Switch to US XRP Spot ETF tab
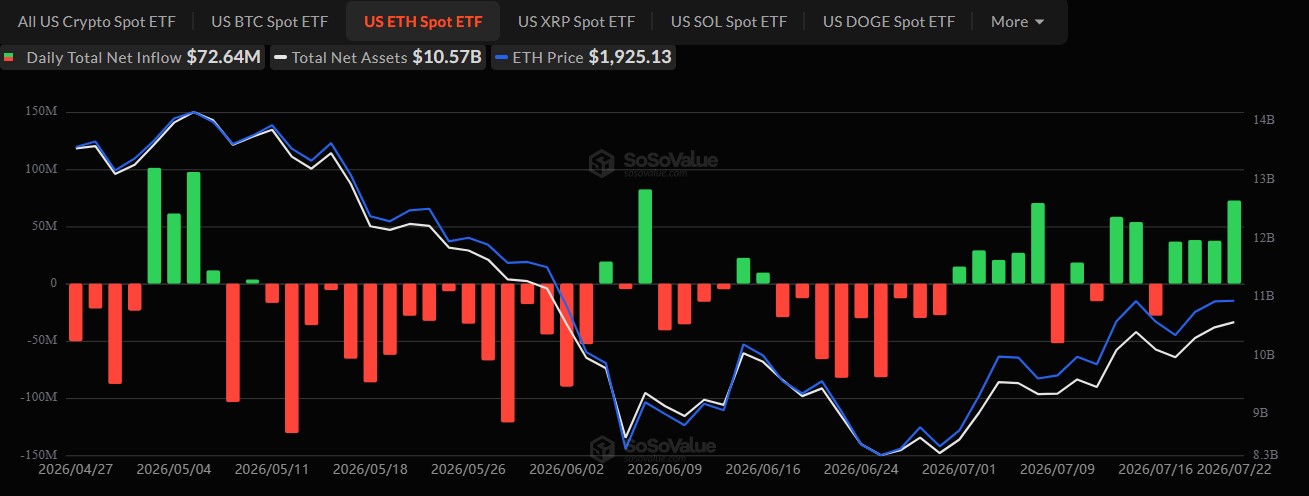The width and height of the screenshot is (1309, 496). (x=576, y=21)
